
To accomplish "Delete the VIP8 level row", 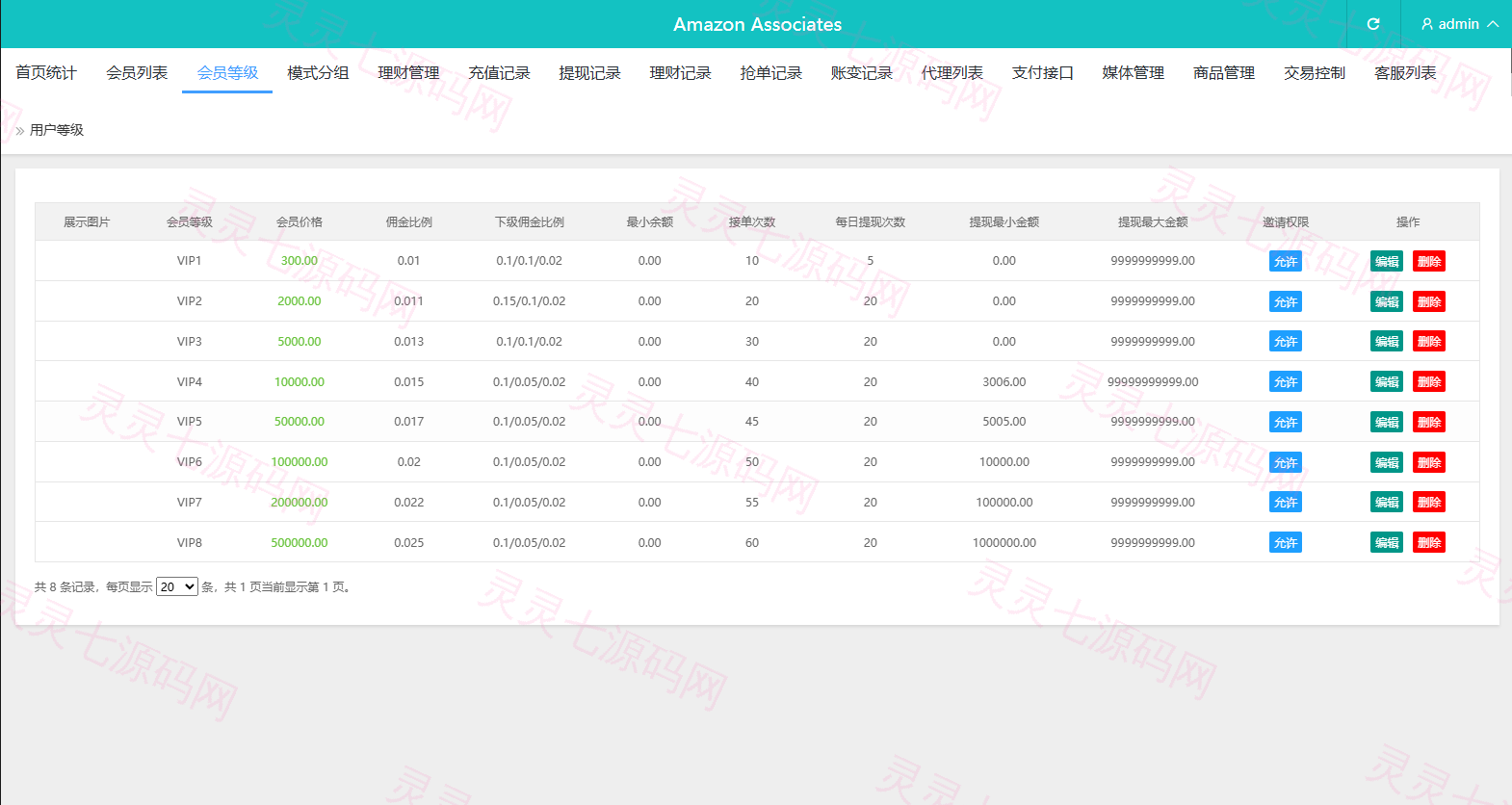I will pos(1429,542).
